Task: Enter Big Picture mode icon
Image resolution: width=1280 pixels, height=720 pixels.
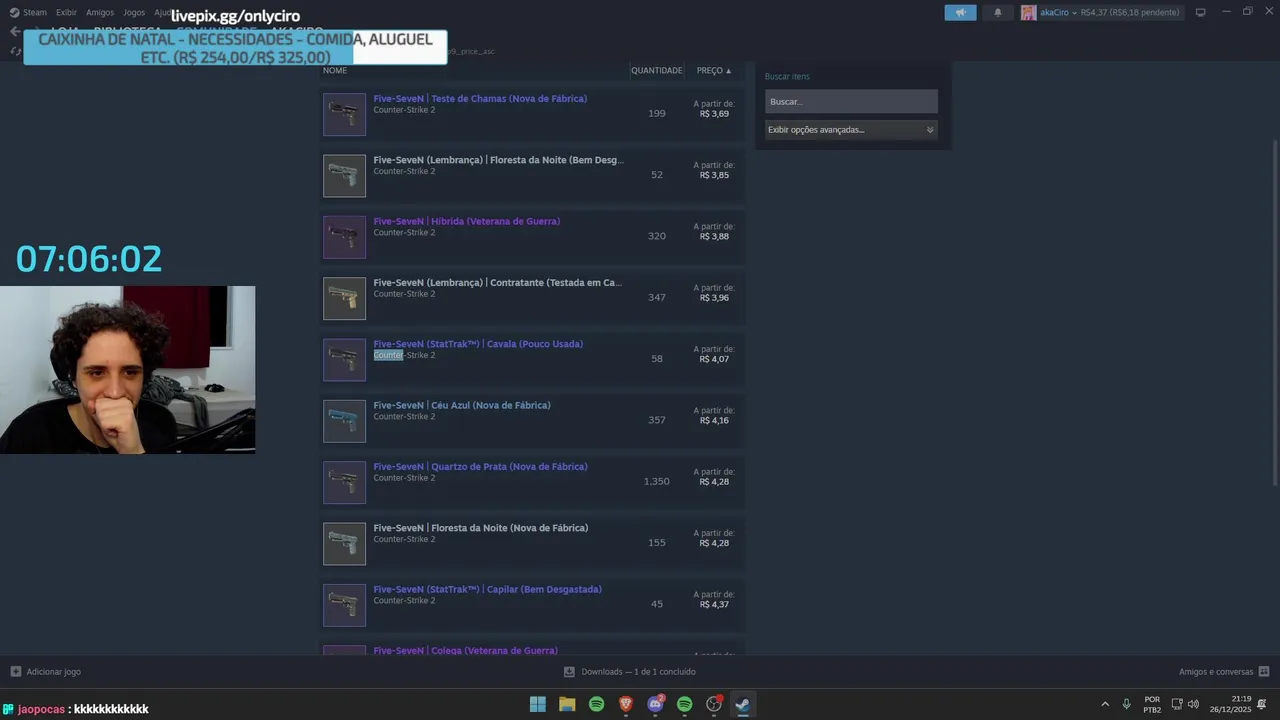Action: [x=1200, y=12]
